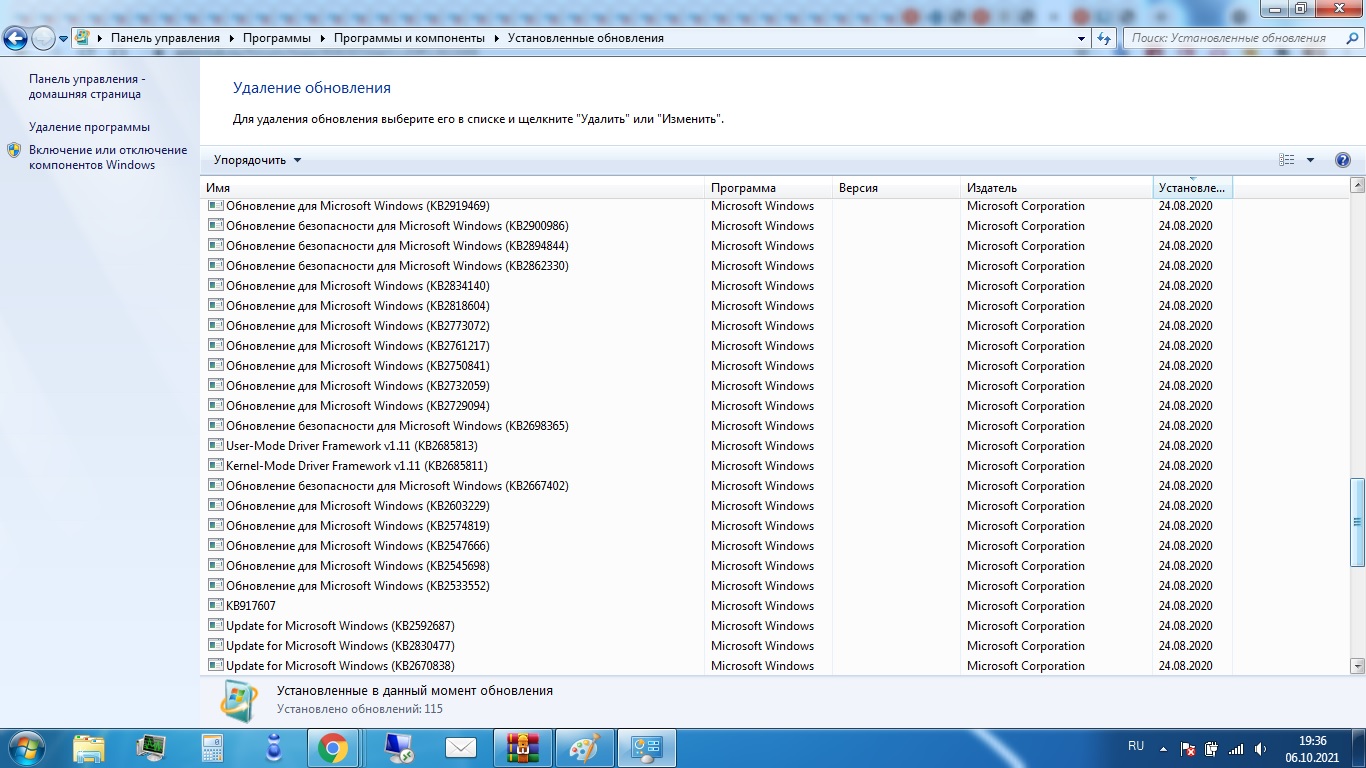
Task: Open Включение или отключение компонентов Windows link
Action: tap(107, 157)
